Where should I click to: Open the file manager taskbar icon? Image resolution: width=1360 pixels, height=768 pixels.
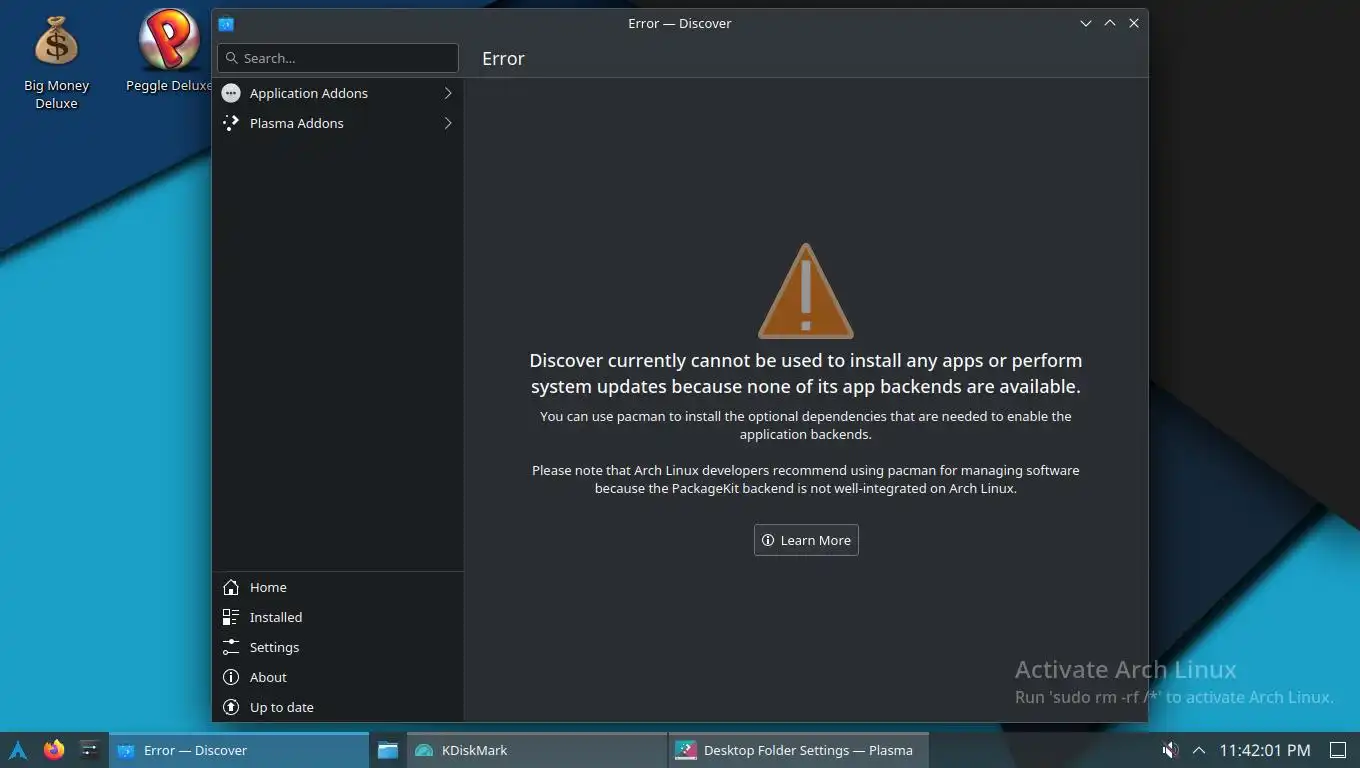click(x=388, y=750)
